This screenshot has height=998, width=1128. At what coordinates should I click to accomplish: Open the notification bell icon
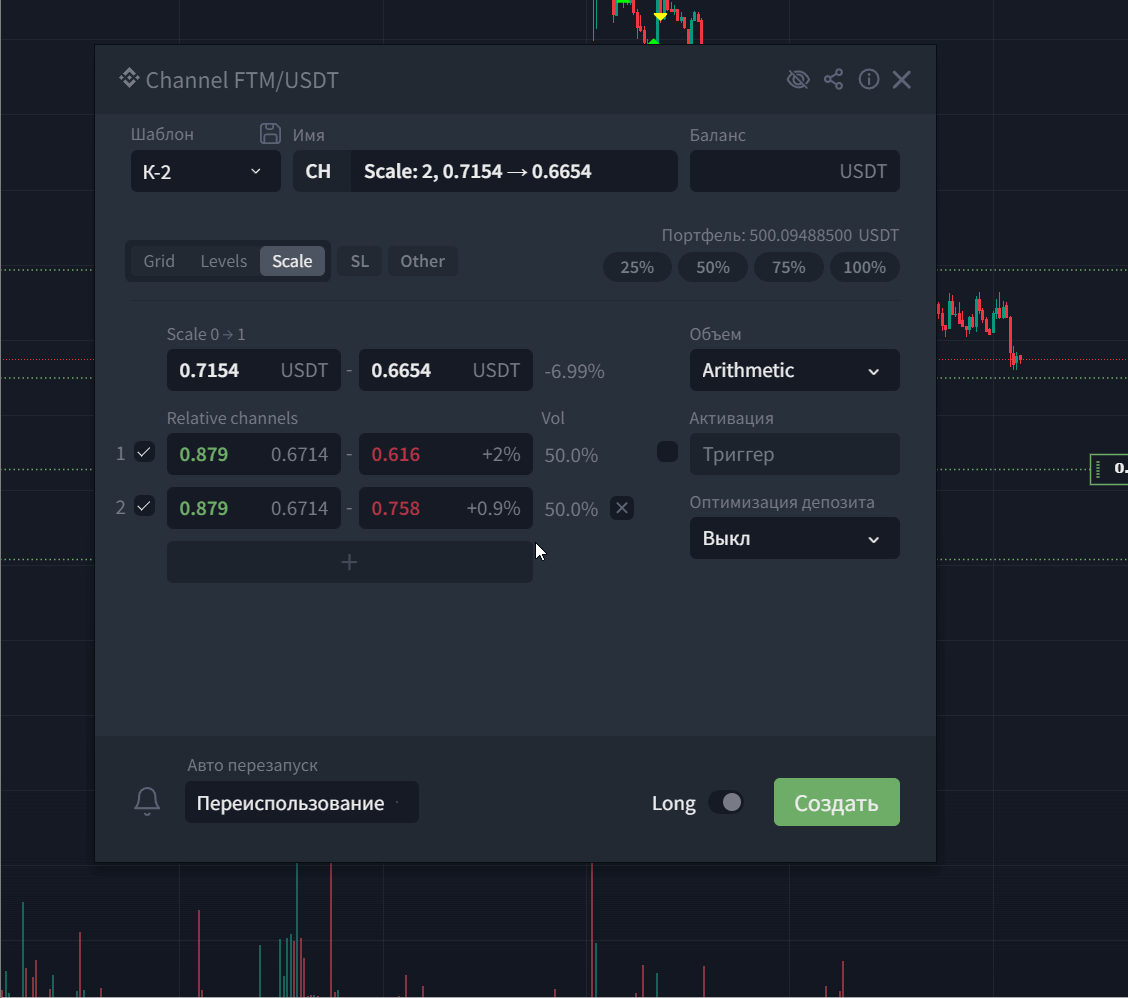point(147,802)
